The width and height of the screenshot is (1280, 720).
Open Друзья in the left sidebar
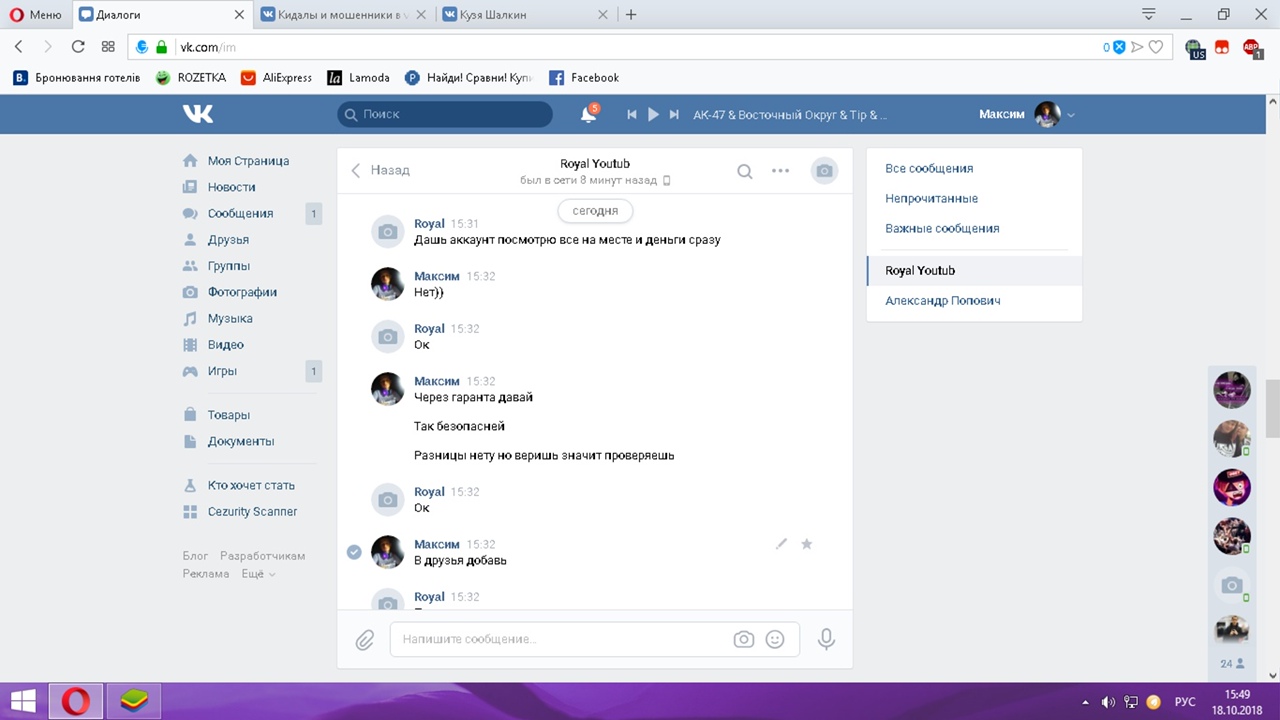coord(228,240)
